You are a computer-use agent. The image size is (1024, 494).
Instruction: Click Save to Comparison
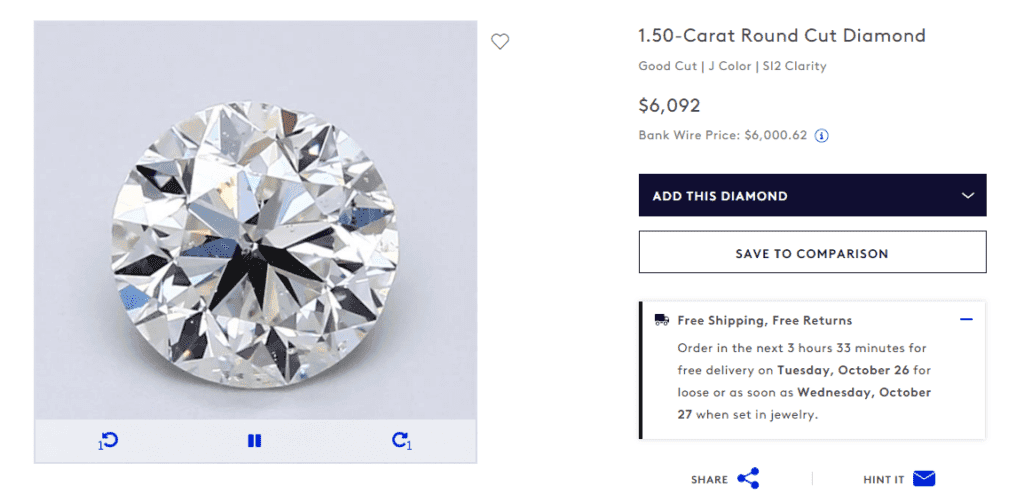click(812, 253)
